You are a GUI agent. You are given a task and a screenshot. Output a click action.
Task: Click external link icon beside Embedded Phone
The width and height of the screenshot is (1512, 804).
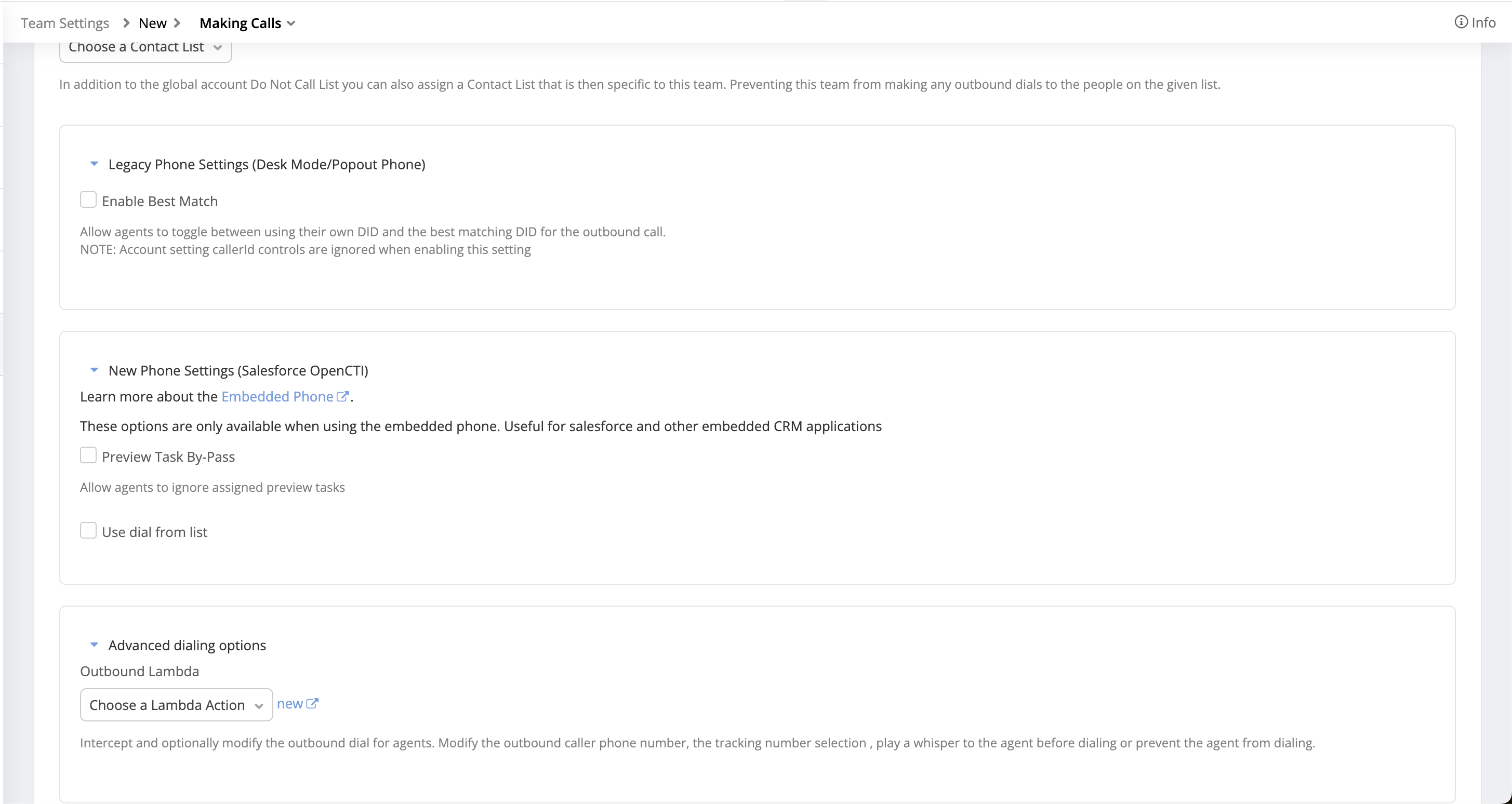[342, 397]
